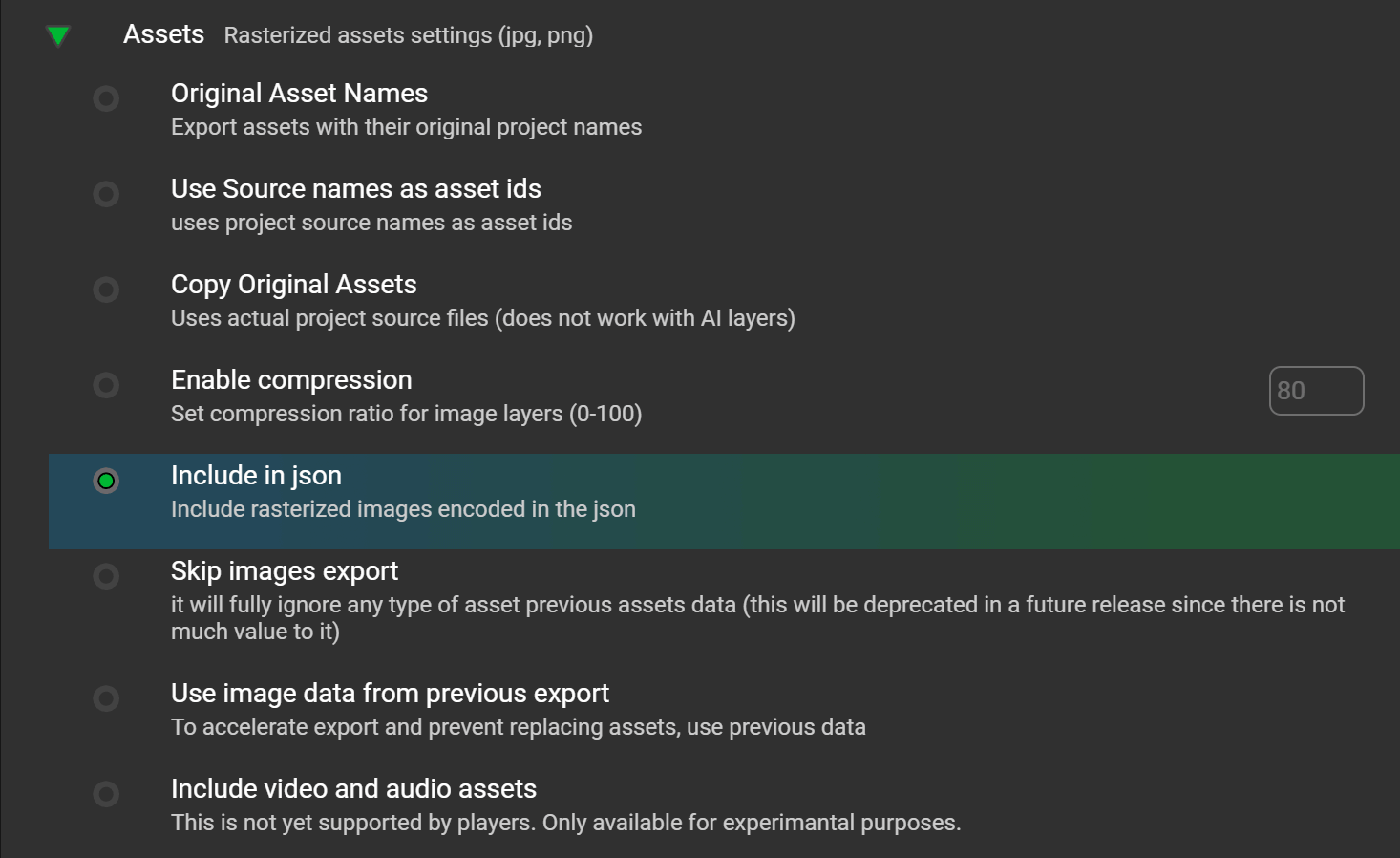Click 'To accelerate export and prevent replacing assets' text
Image resolution: width=1400 pixels, height=858 pixels.
point(519,727)
